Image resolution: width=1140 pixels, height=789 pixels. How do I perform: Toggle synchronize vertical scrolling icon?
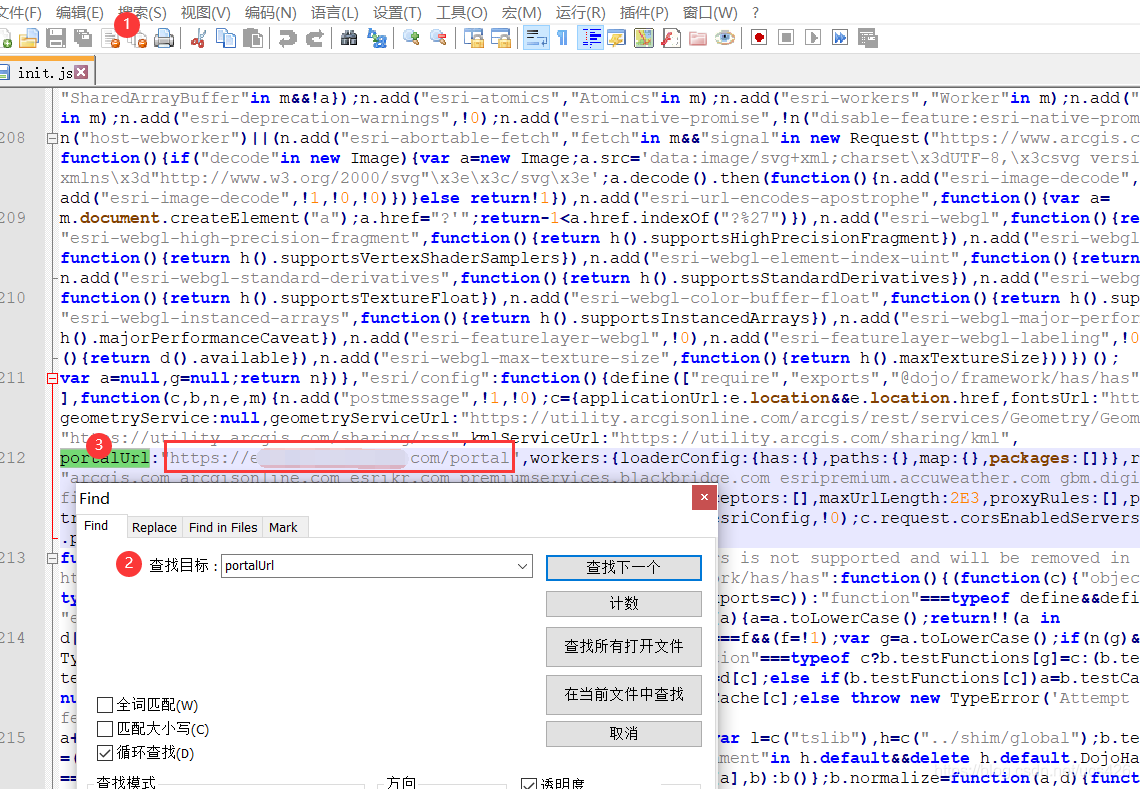(474, 38)
